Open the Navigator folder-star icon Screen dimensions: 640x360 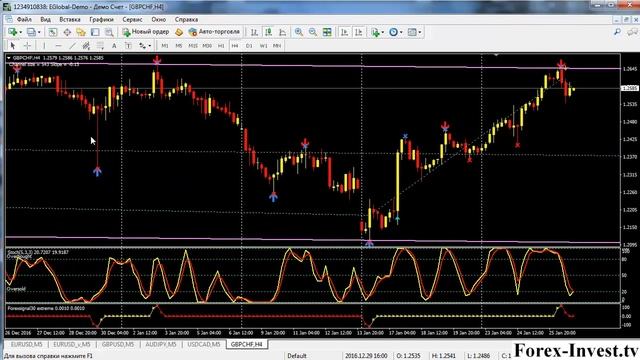point(81,32)
